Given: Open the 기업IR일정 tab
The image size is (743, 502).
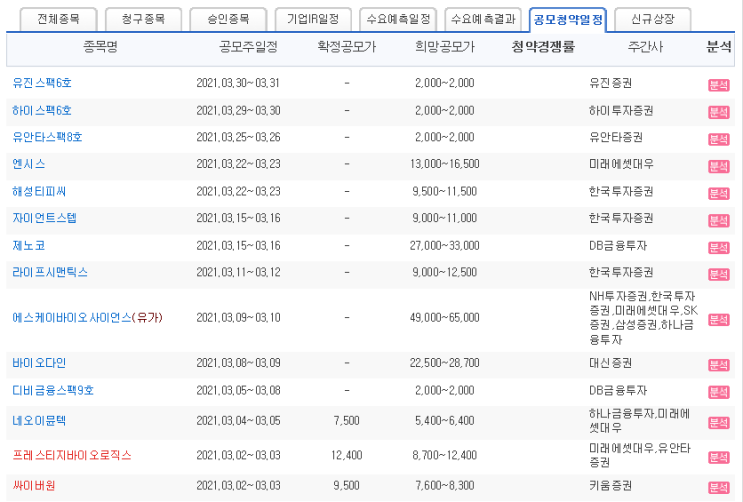Looking at the screenshot, I should (313, 19).
